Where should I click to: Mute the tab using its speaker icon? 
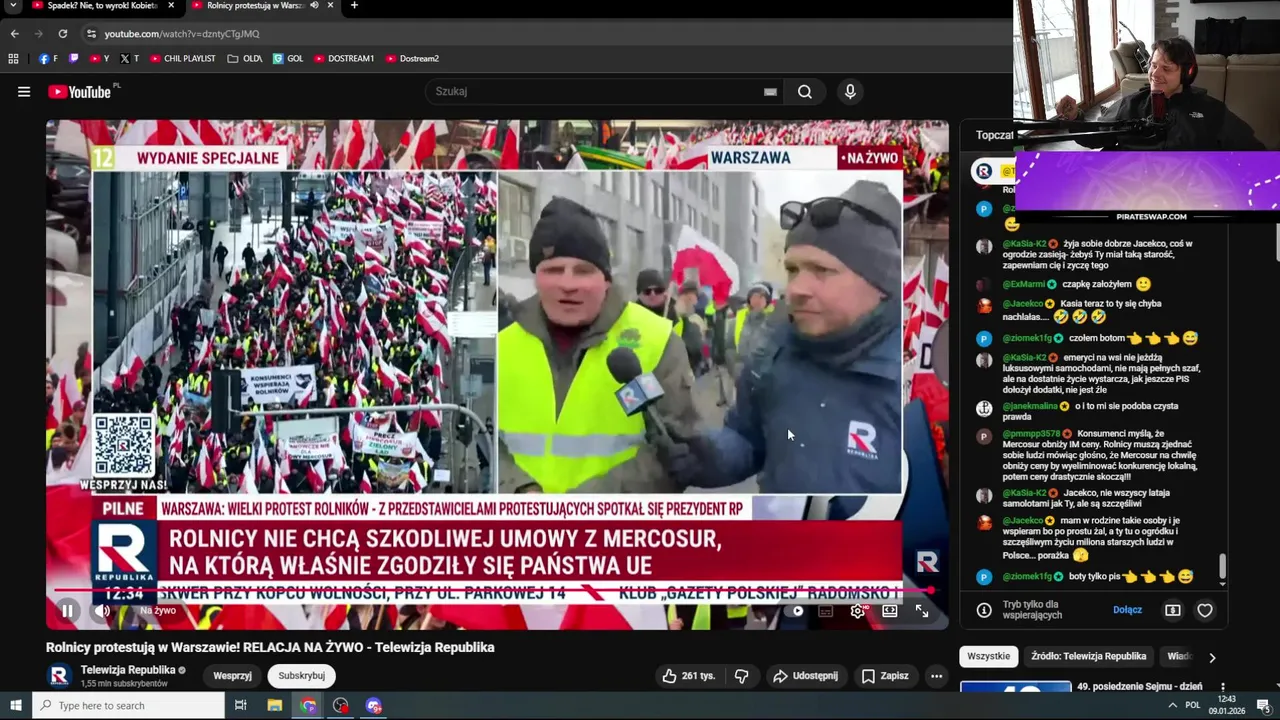pos(315,6)
